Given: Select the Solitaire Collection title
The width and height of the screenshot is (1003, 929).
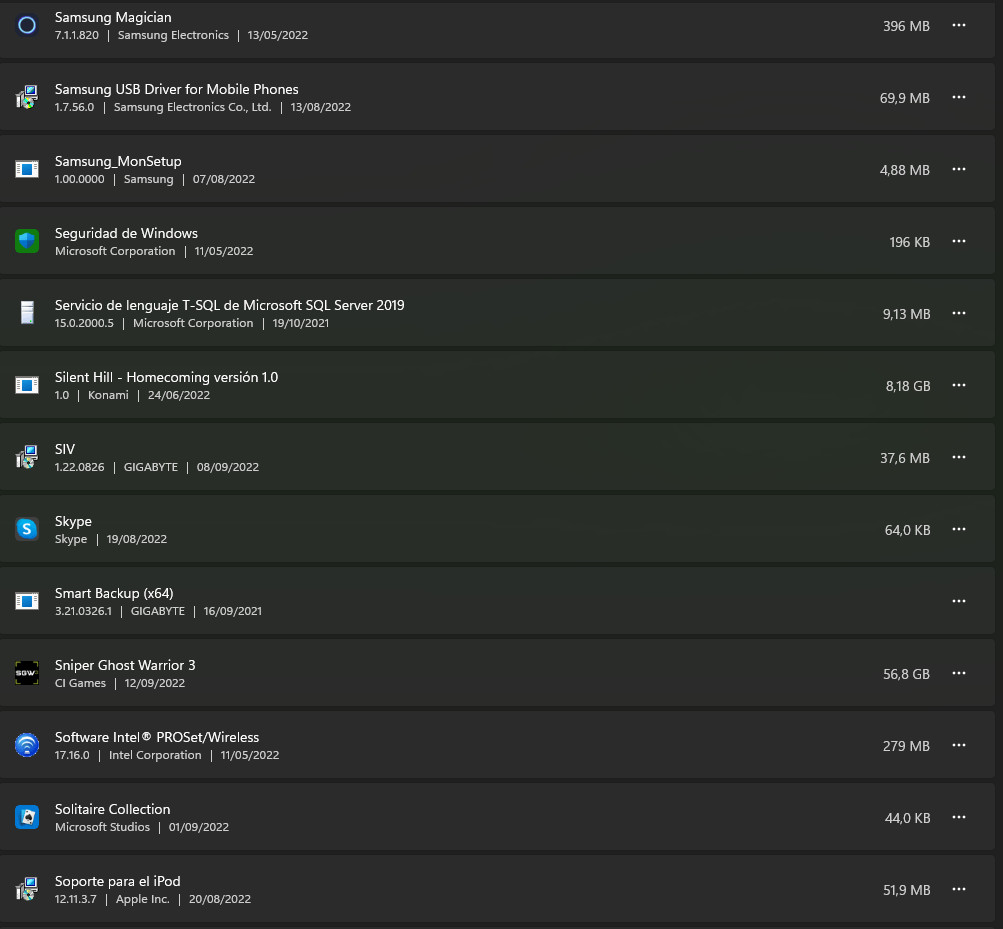Looking at the screenshot, I should click(x=113, y=809).
